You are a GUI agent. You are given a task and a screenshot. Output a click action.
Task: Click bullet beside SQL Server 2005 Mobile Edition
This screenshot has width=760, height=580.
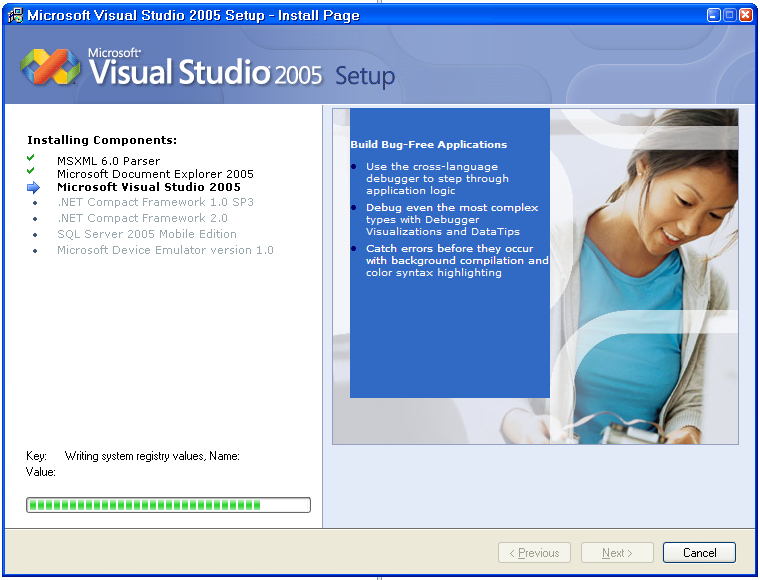pos(35,235)
